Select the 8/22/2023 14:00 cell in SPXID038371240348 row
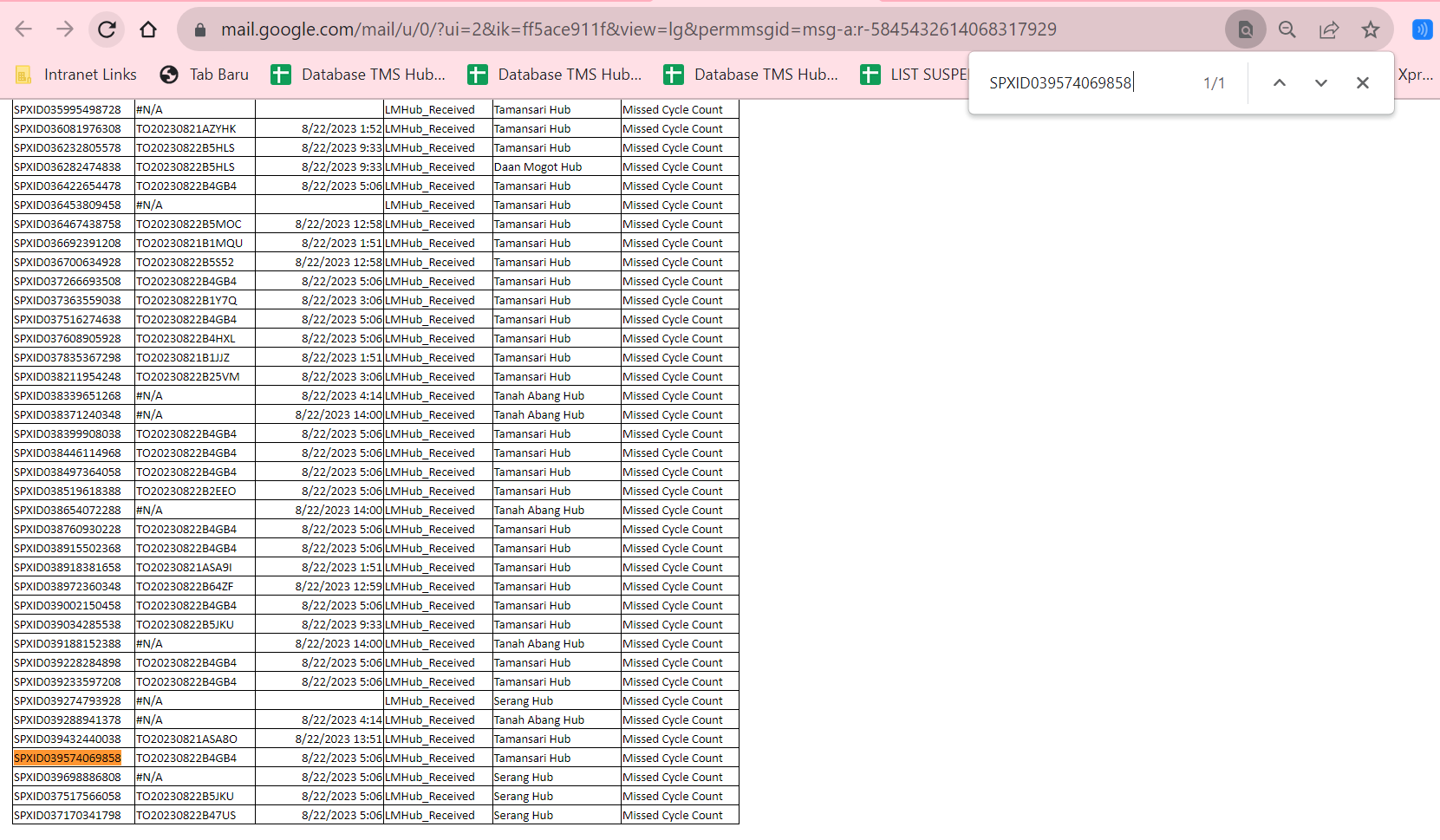 [320, 414]
